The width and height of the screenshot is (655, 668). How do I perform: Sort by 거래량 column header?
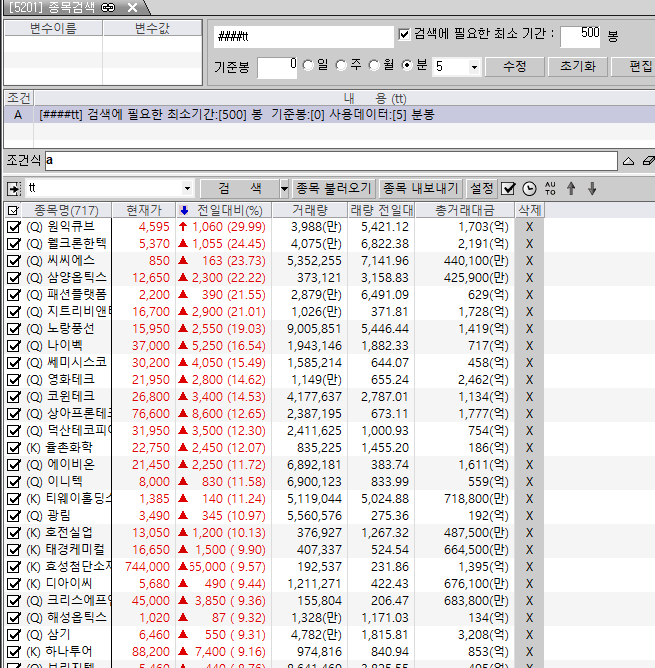point(309,210)
